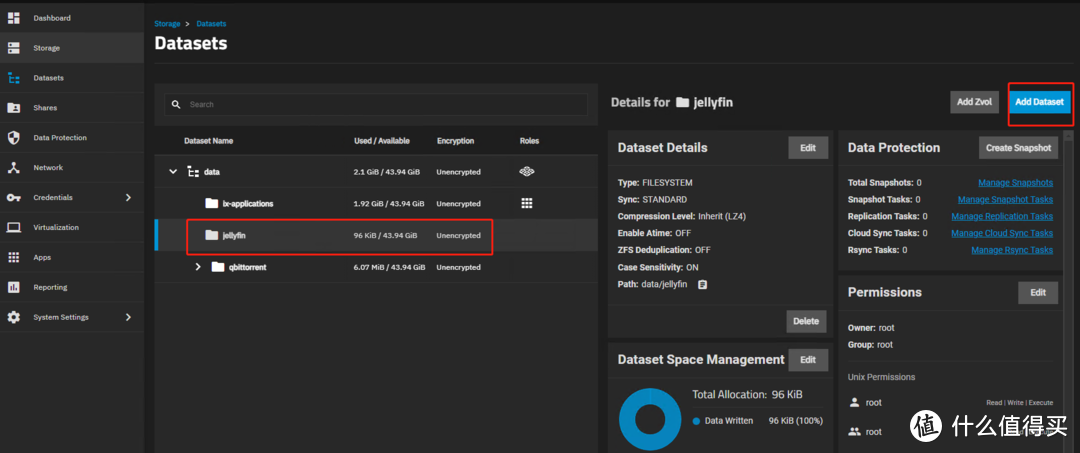This screenshot has width=1080, height=453.
Task: Open the Virtualization menu item
Action: pyautogui.click(x=56, y=228)
